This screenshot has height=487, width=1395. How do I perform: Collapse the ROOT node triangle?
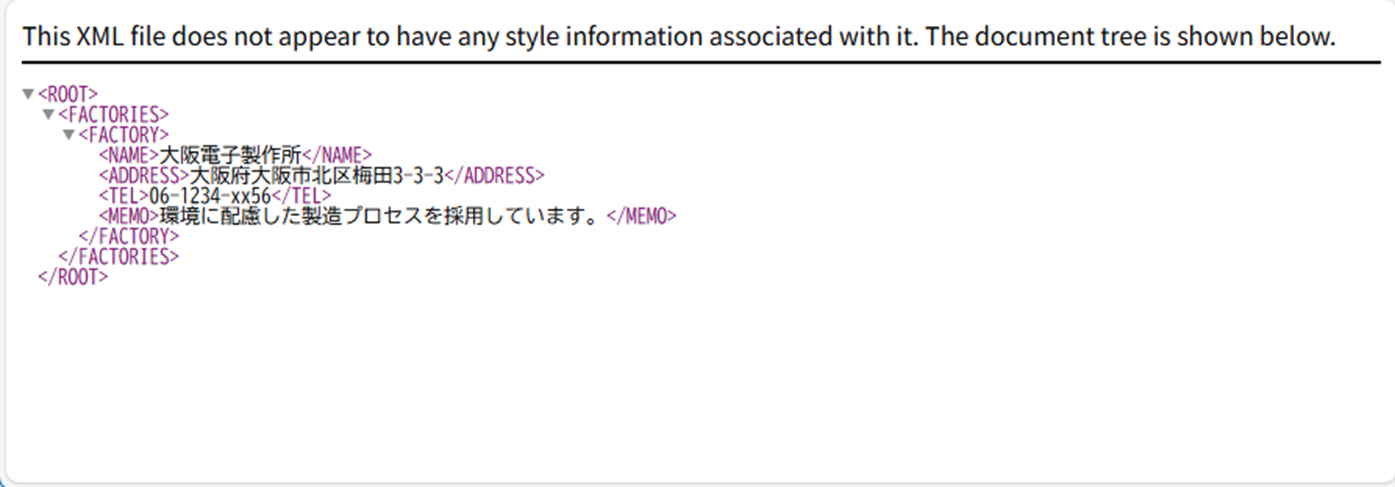point(28,94)
